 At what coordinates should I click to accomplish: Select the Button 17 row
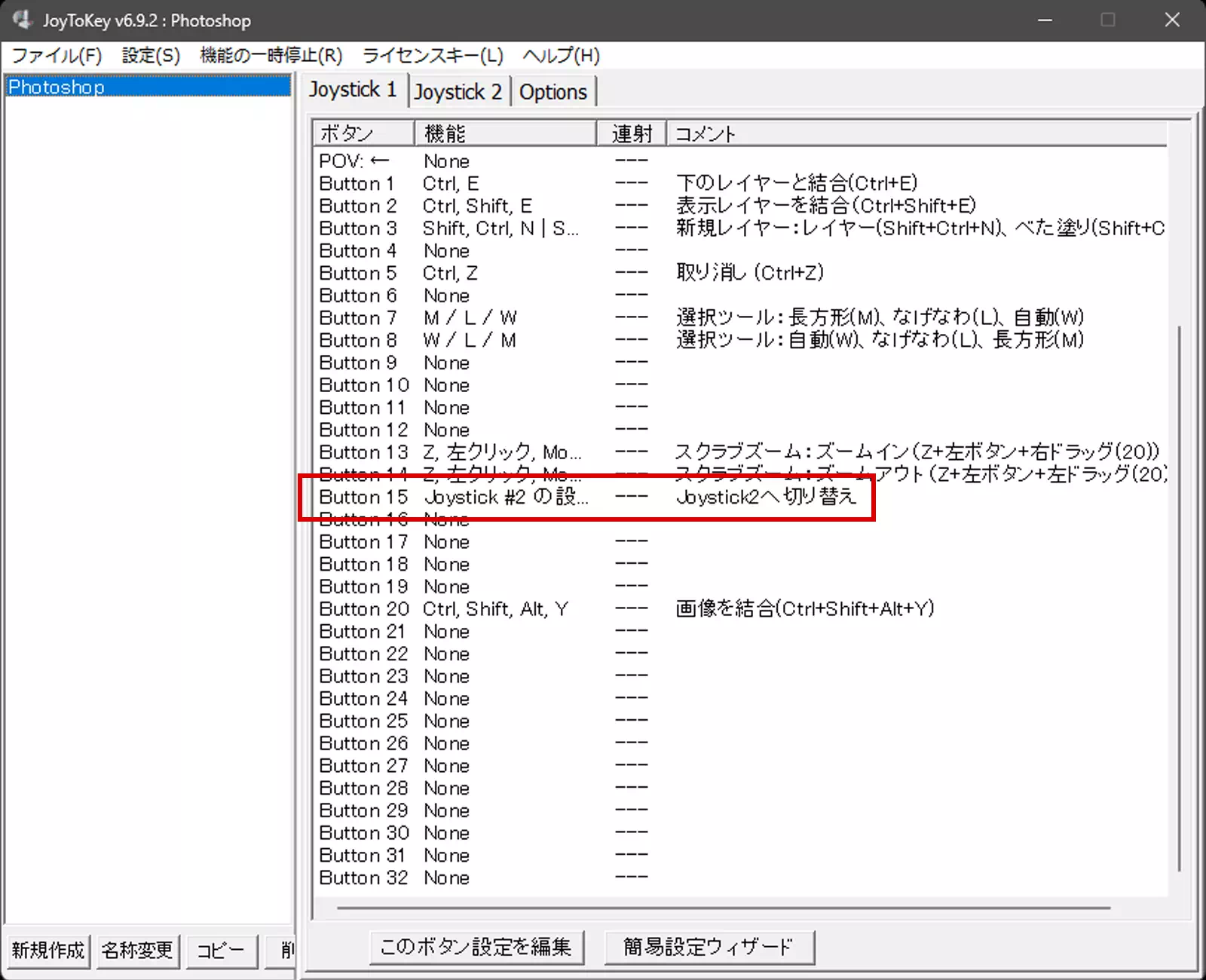click(741, 542)
